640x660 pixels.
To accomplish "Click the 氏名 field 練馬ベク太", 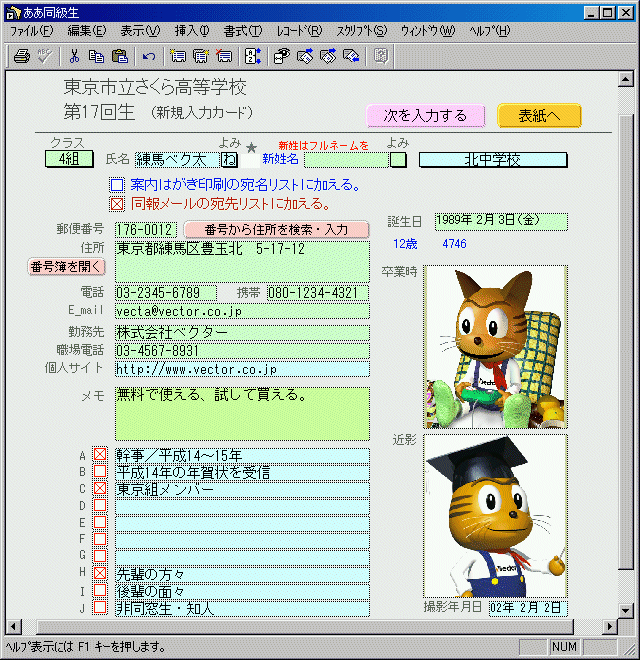I will click(177, 160).
